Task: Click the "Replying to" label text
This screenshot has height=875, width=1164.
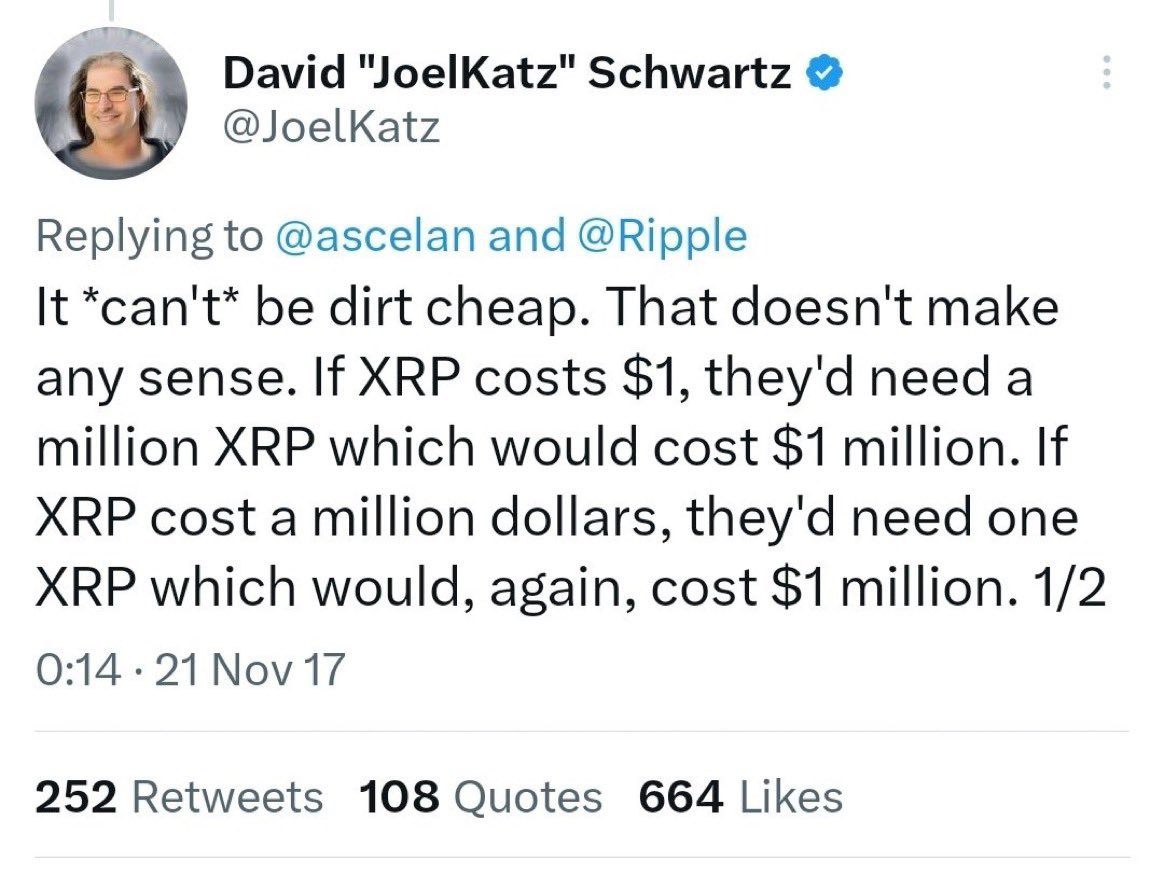Action: (148, 236)
